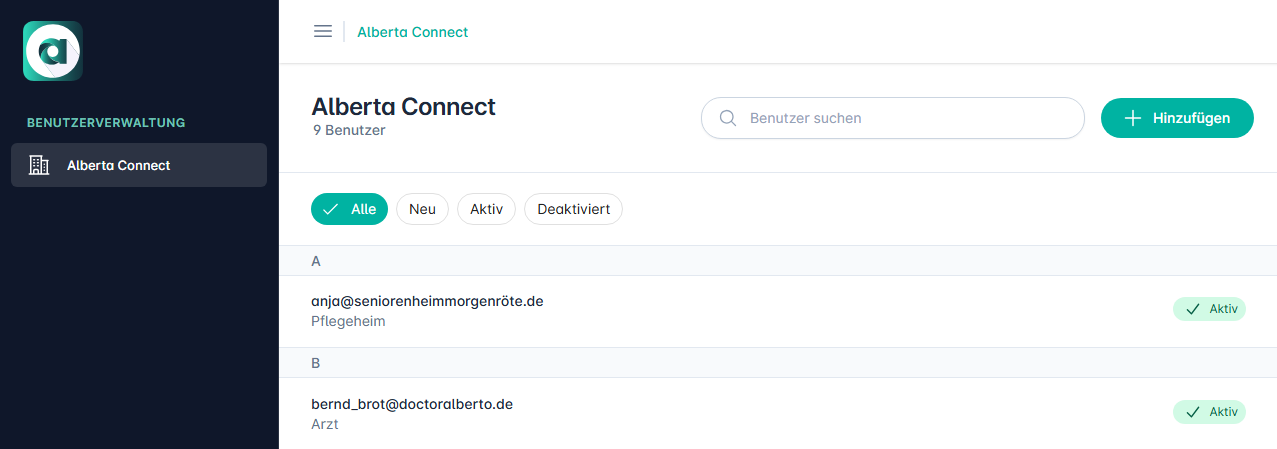
Task: Toggle the hamburger menu icon
Action: coord(323,32)
